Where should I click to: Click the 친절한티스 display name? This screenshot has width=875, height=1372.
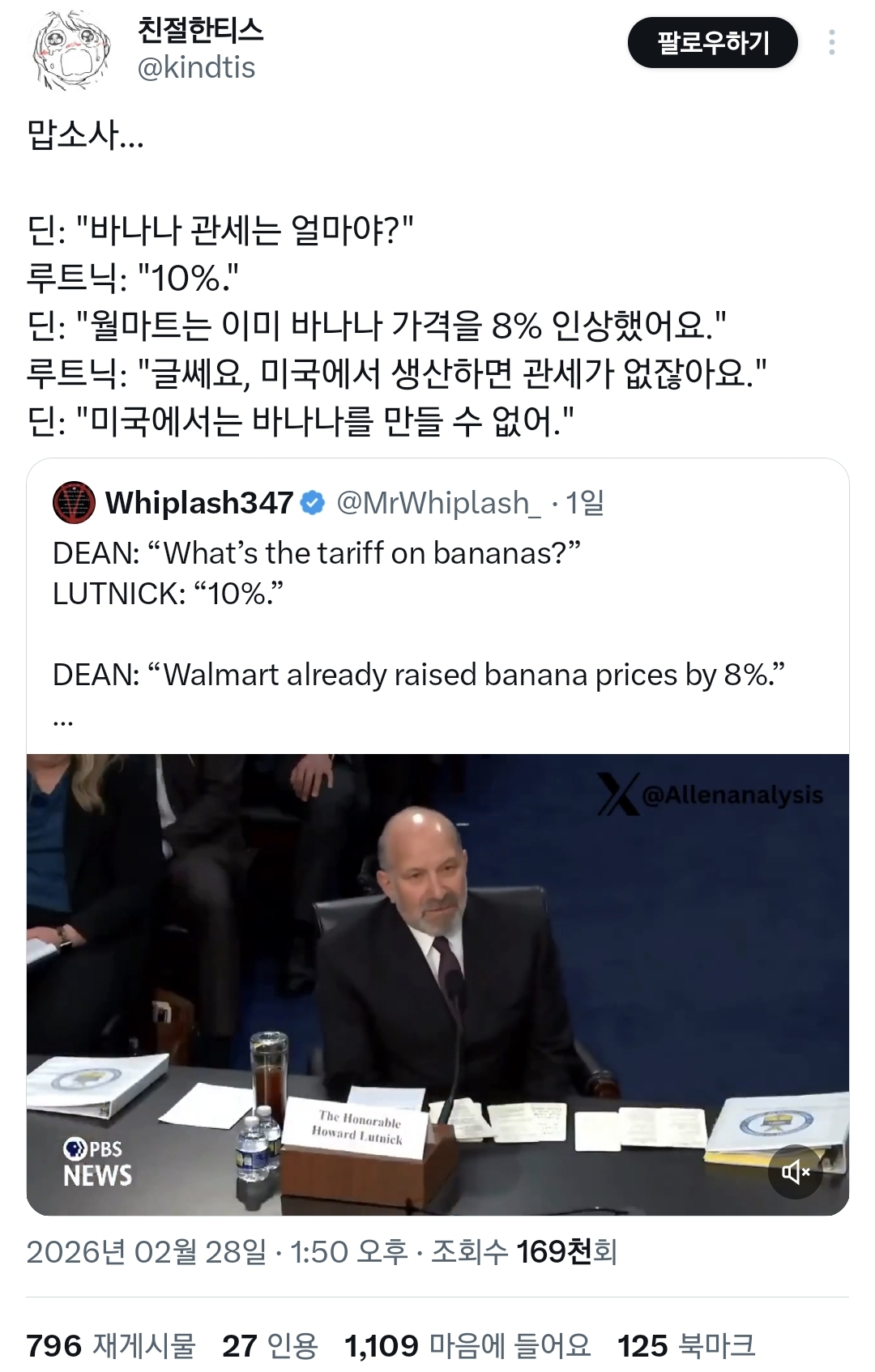click(x=200, y=31)
